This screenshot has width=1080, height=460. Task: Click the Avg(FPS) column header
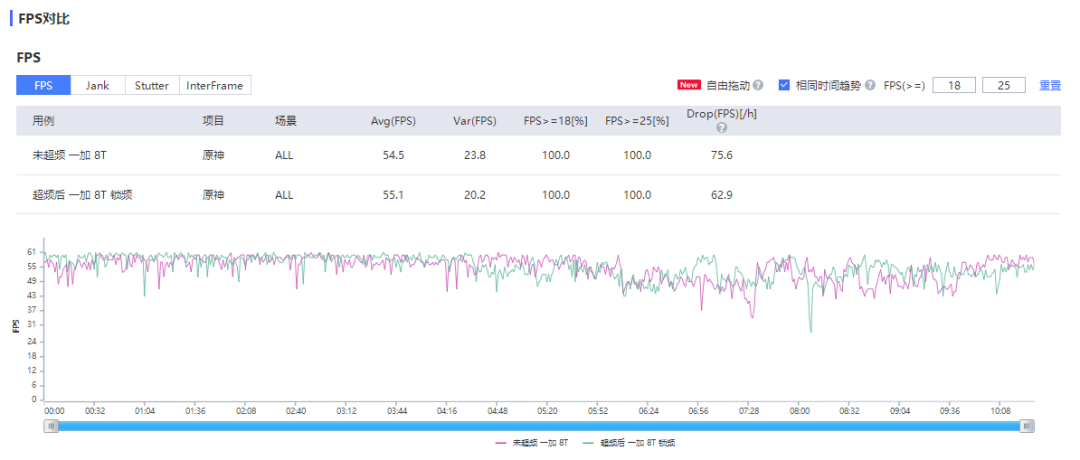pos(393,121)
